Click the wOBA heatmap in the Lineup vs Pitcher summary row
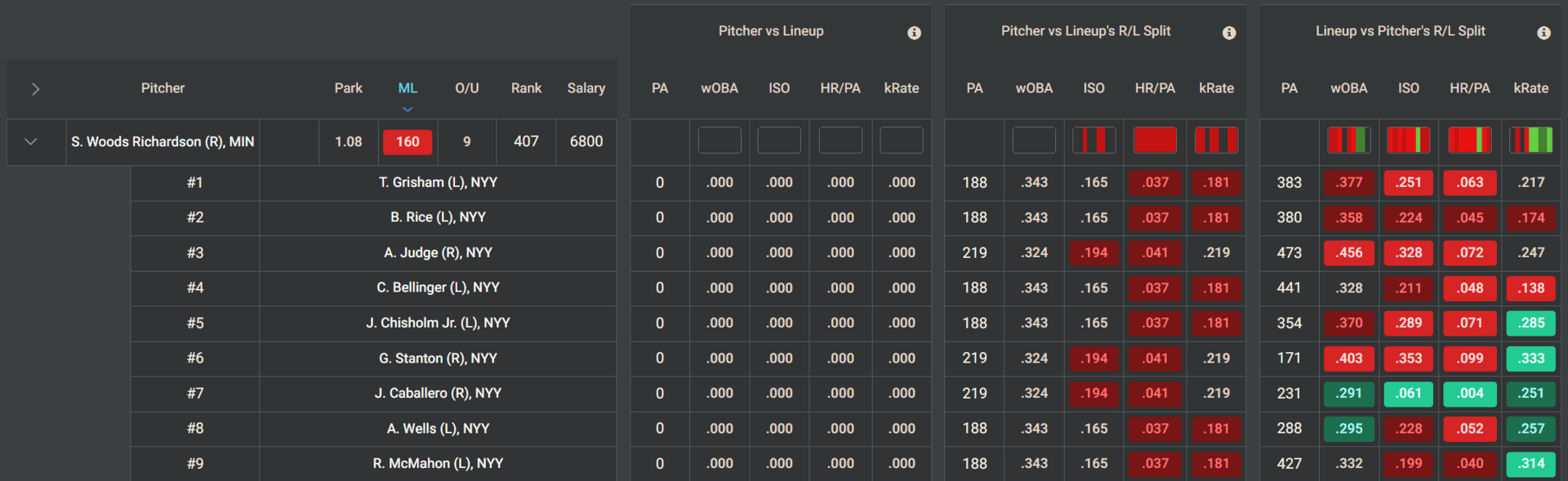The image size is (1568, 481). [x=1348, y=140]
